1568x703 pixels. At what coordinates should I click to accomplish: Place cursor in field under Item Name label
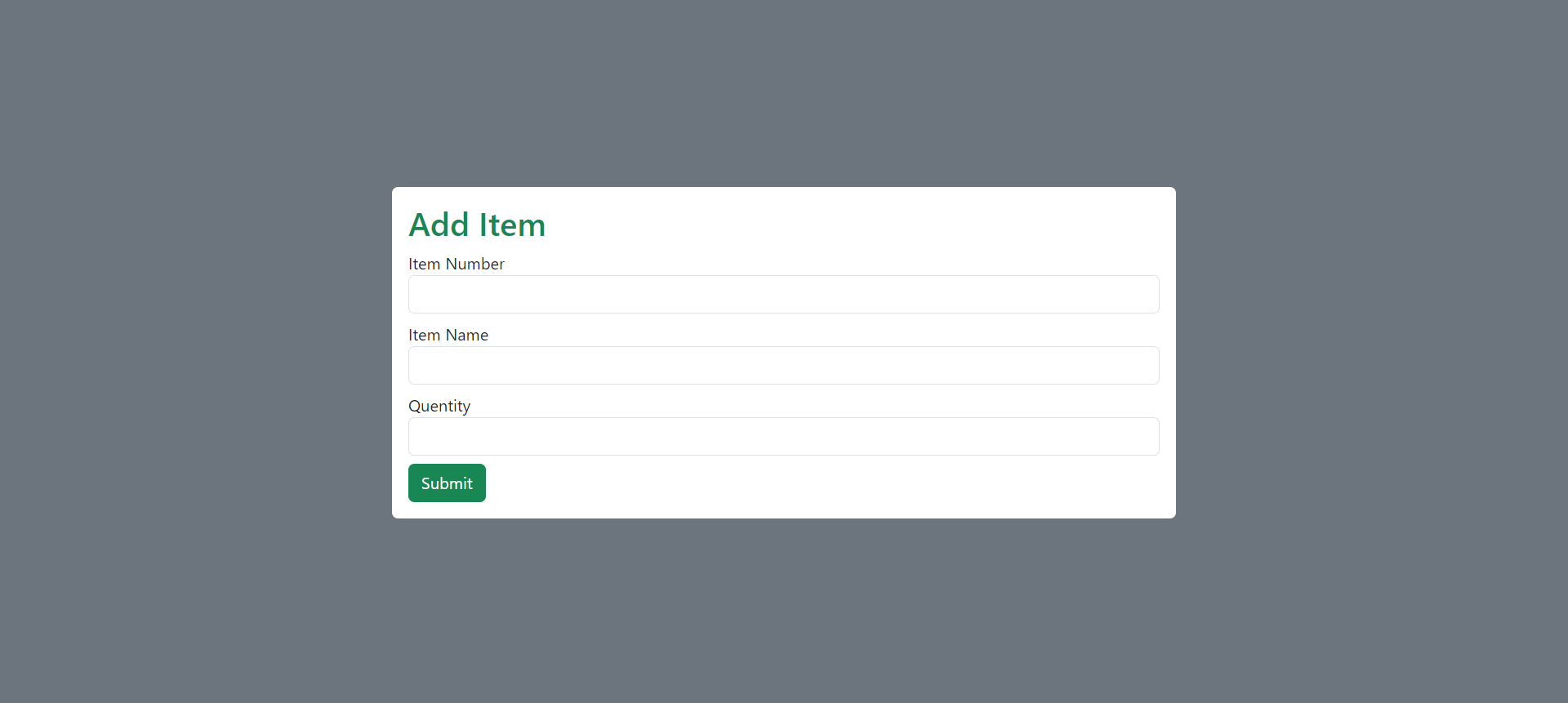[784, 365]
